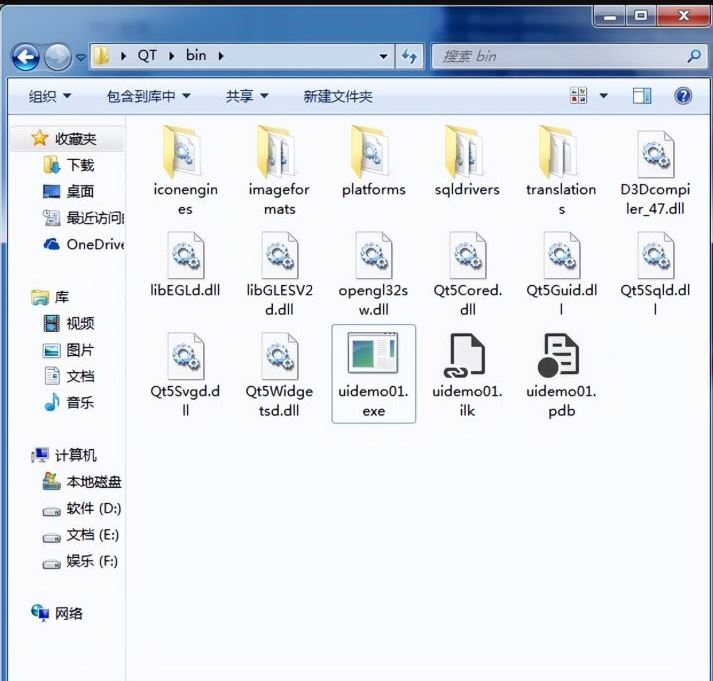Expand the view options dropdown arrow
Screen dimensions: 713x681
[x=603, y=96]
